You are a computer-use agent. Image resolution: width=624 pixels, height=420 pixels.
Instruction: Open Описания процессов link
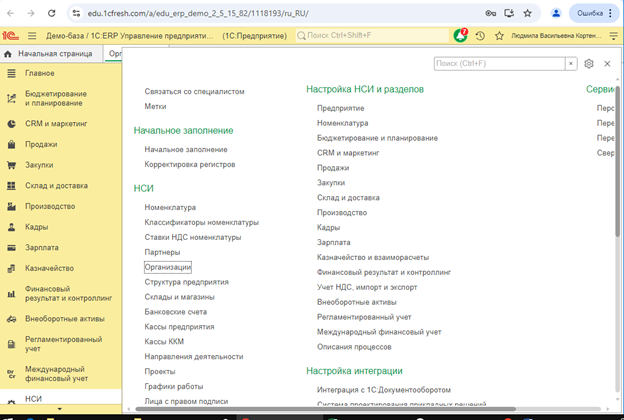354,347
